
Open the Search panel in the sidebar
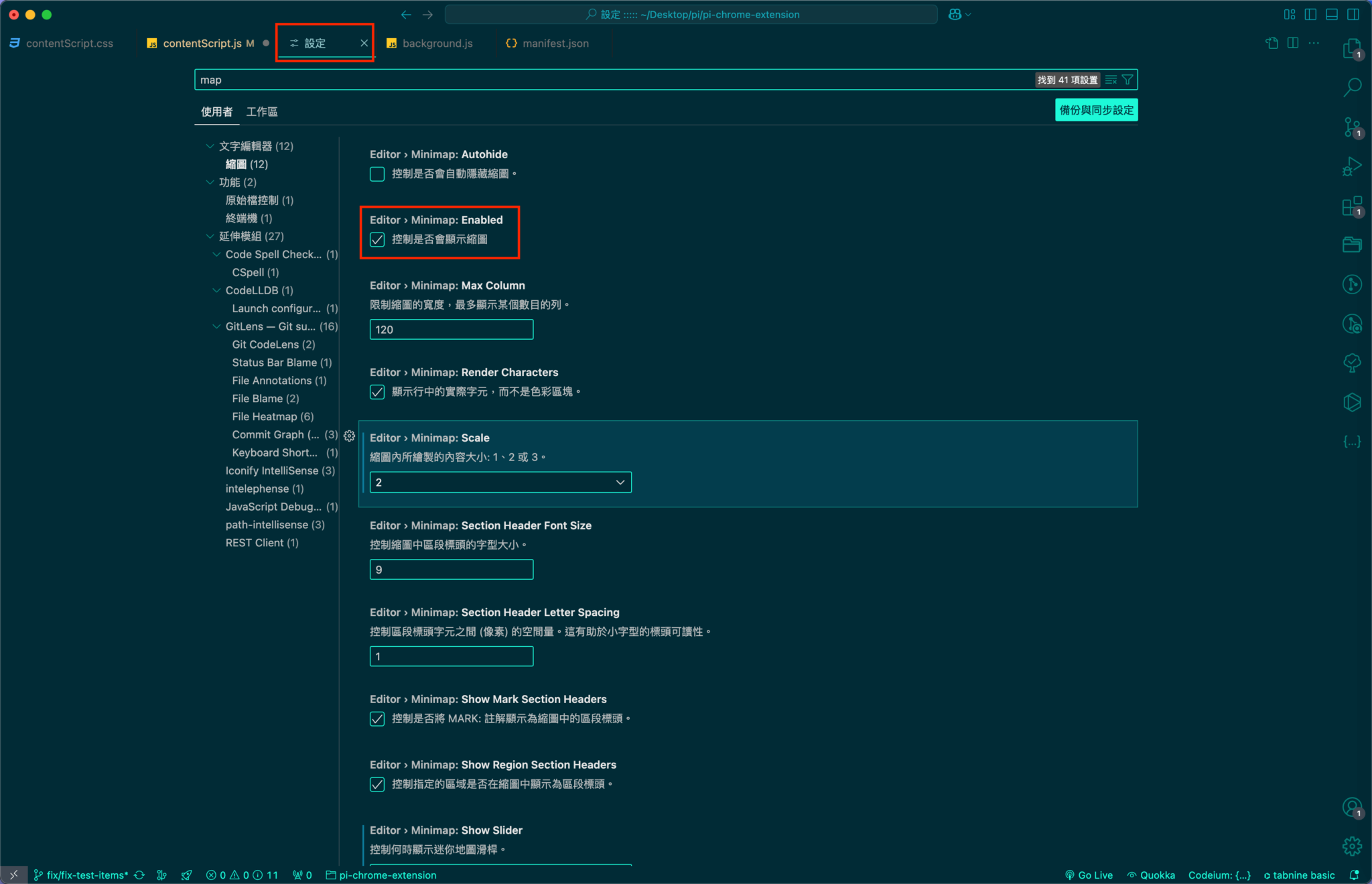click(1353, 86)
